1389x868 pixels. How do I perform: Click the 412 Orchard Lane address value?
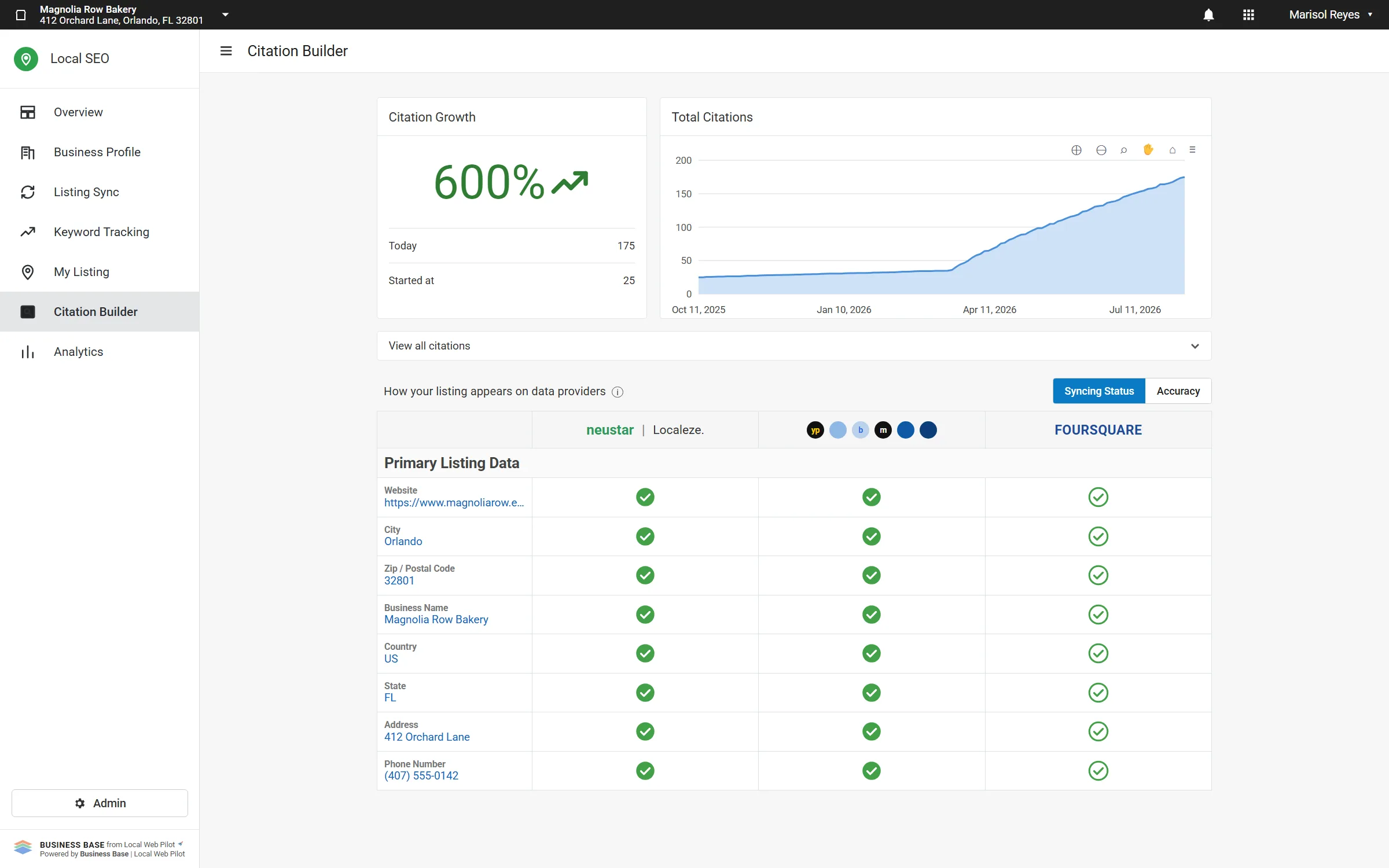click(427, 737)
